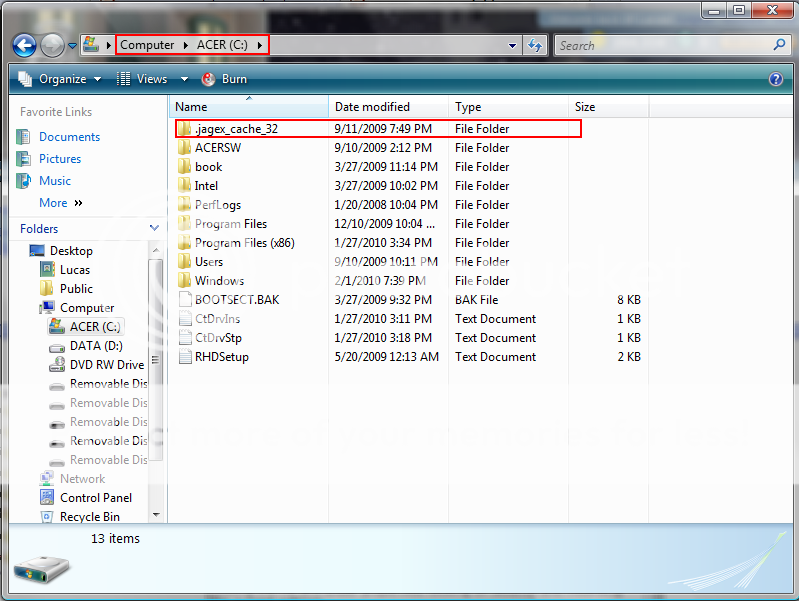Open Pictures favorite link

[x=60, y=159]
